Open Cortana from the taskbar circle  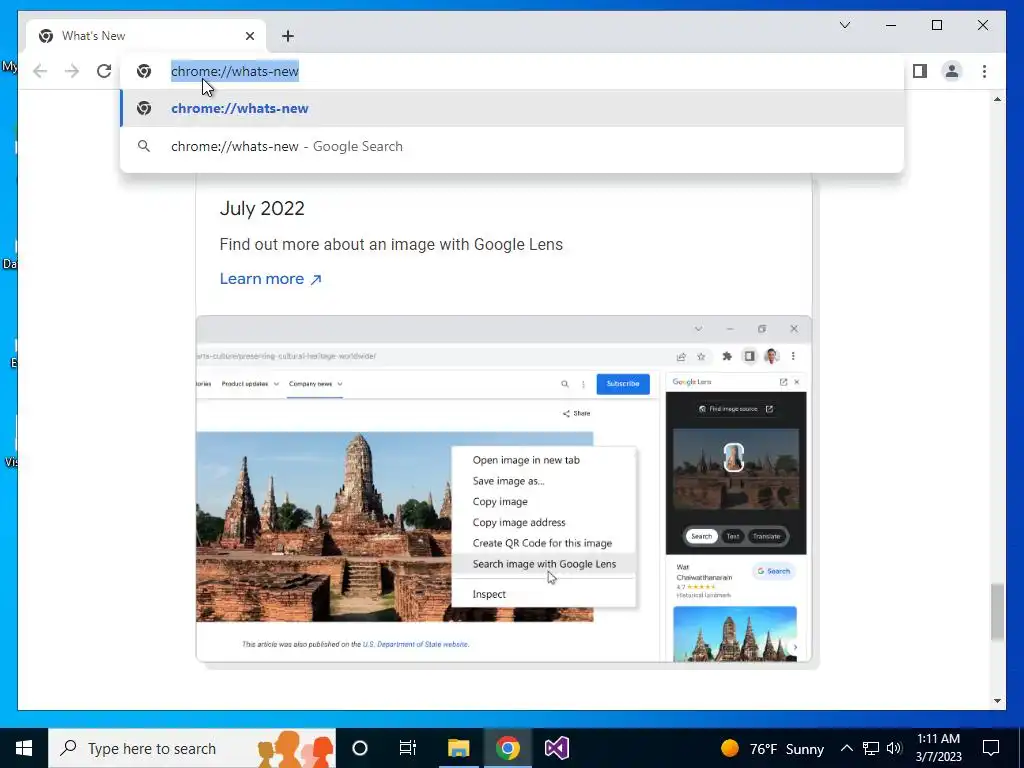[x=360, y=748]
